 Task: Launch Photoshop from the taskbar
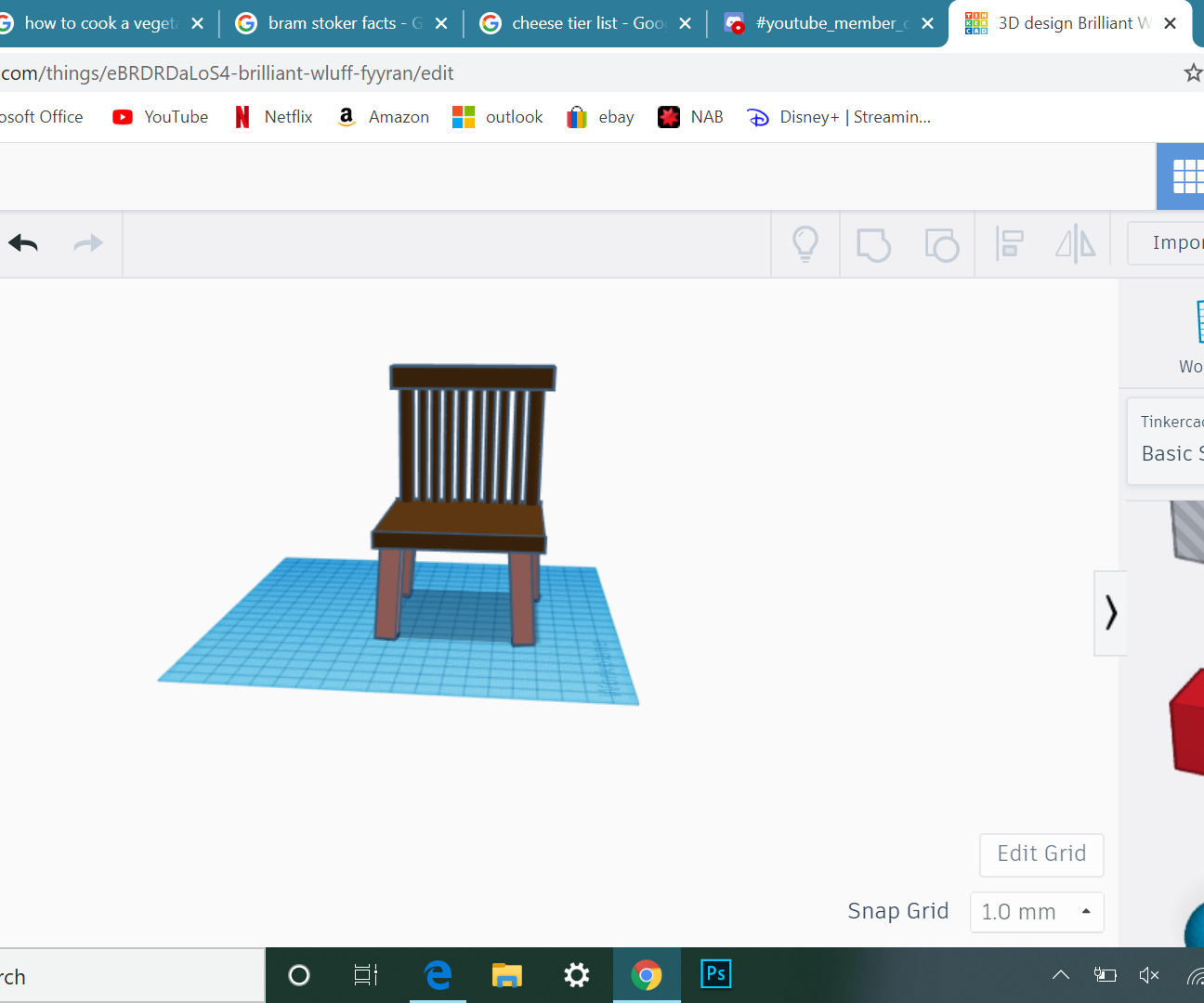(x=715, y=975)
